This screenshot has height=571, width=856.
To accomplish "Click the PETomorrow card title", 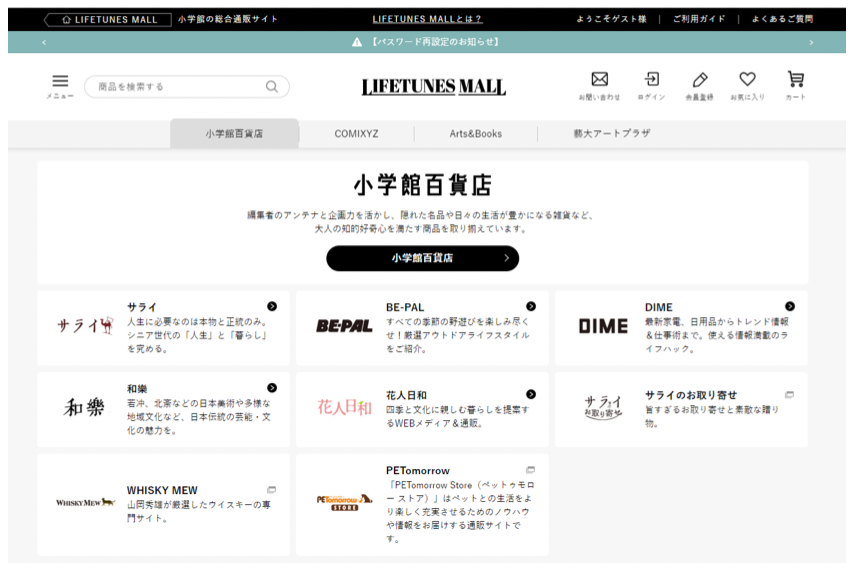I will tap(418, 471).
